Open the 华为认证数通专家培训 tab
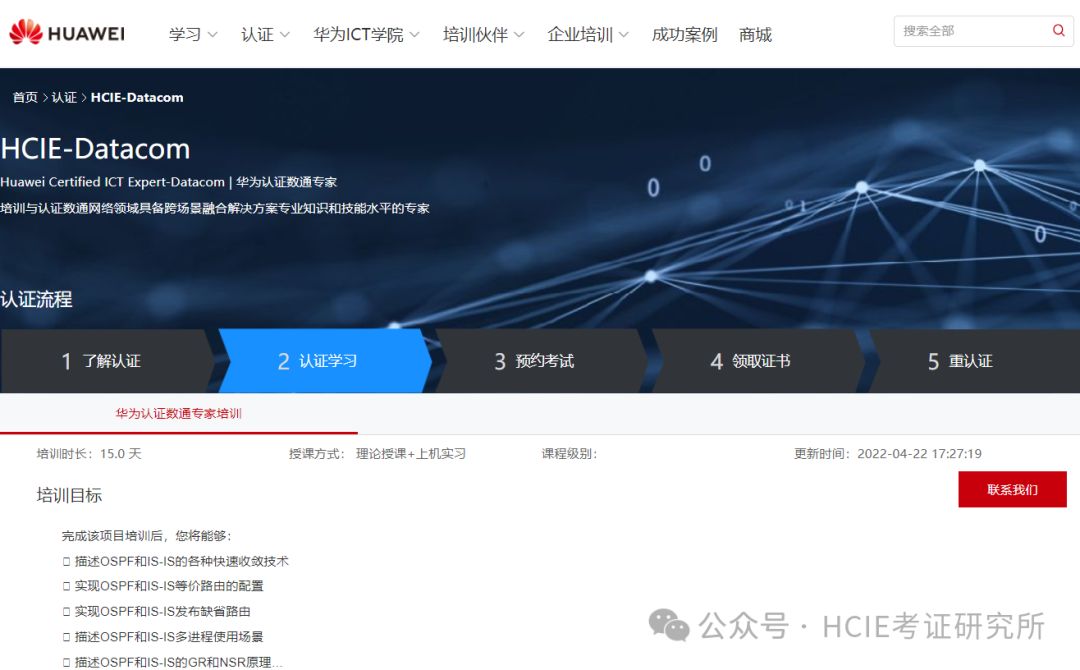The image size is (1080, 670). click(178, 413)
